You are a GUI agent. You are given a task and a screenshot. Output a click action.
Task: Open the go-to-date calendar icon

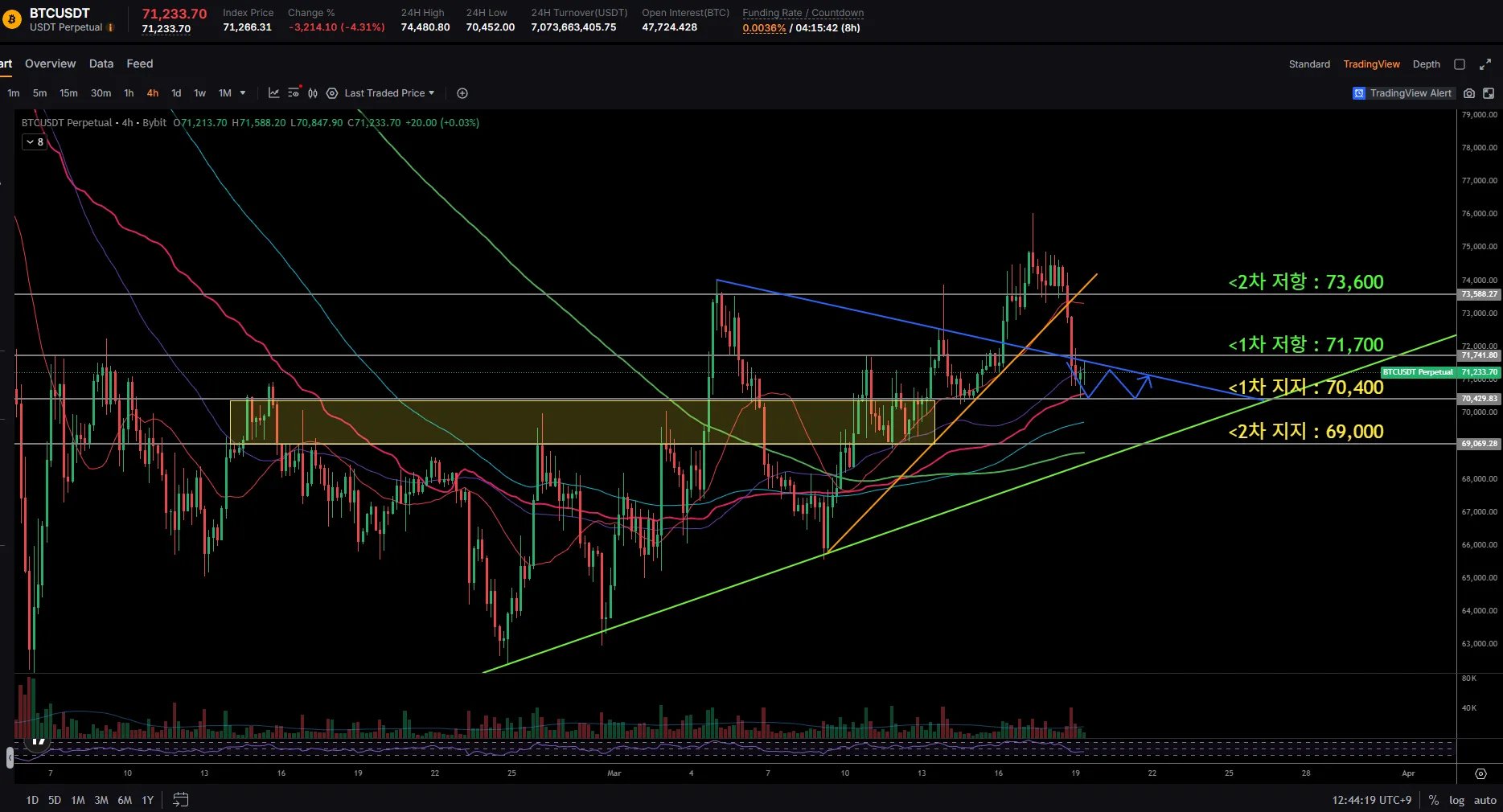click(x=181, y=800)
